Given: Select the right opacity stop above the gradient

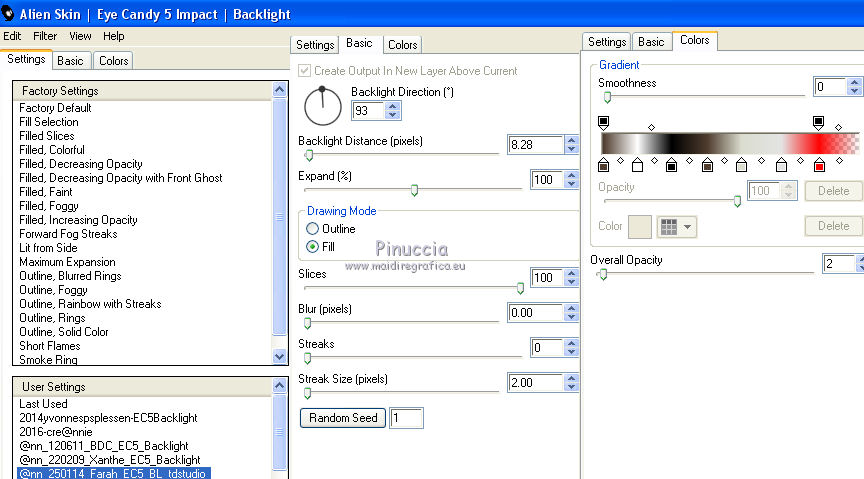Looking at the screenshot, I should (818, 122).
